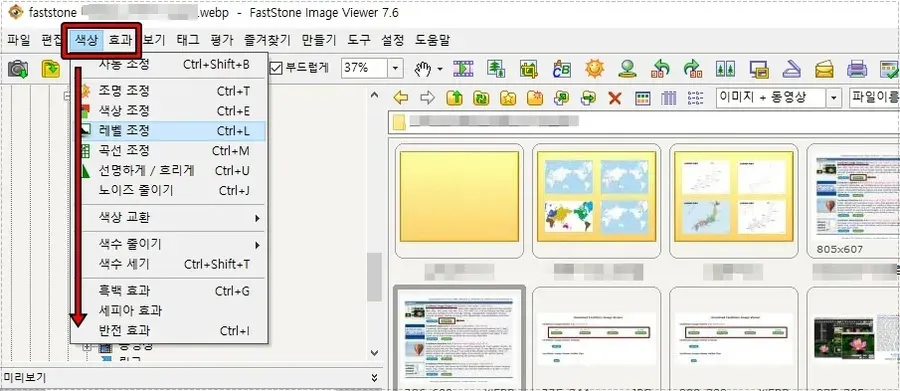
Task: Acquire images from the scanner icon
Action: 792,69
